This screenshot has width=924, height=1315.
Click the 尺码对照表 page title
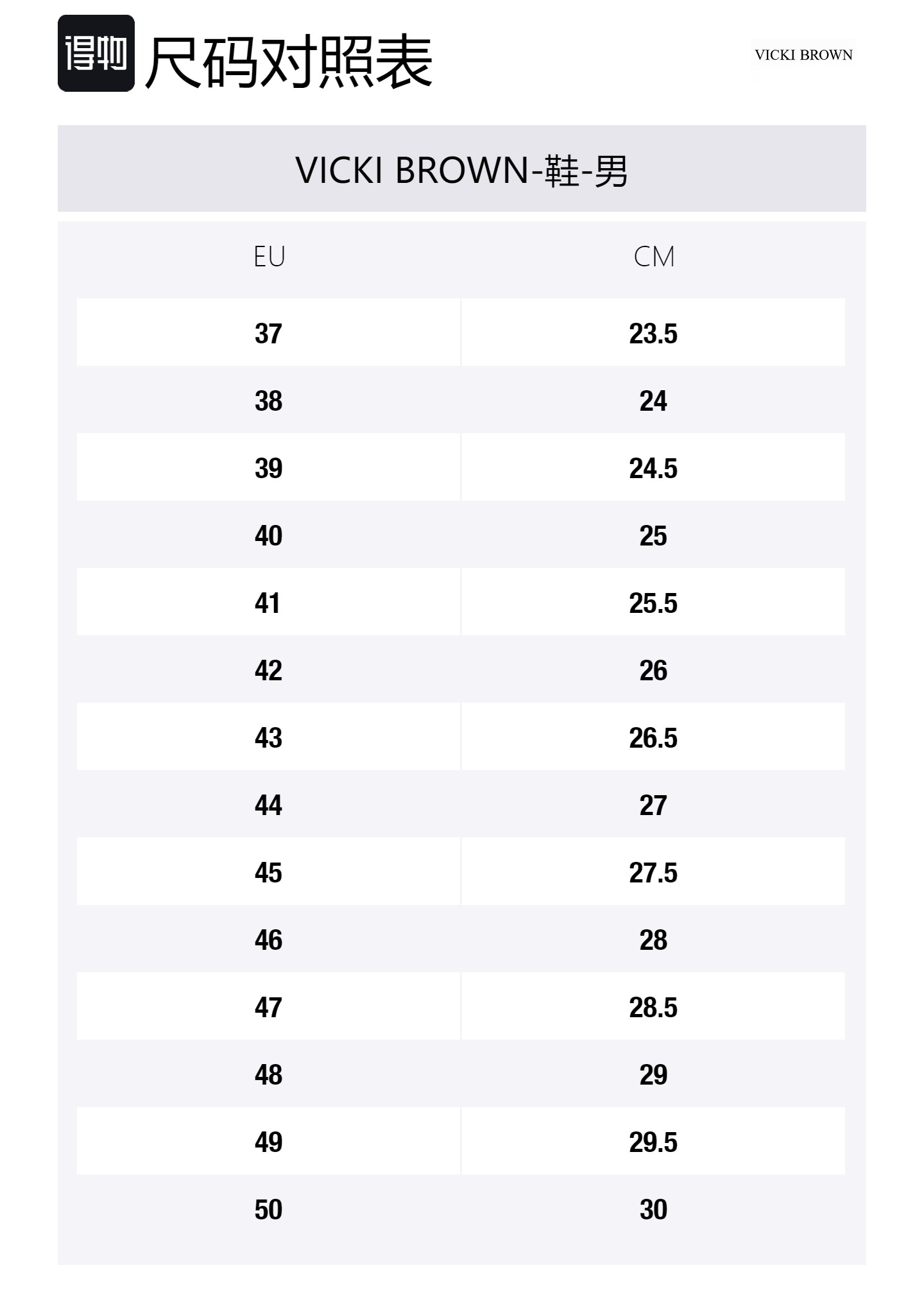coord(289,62)
